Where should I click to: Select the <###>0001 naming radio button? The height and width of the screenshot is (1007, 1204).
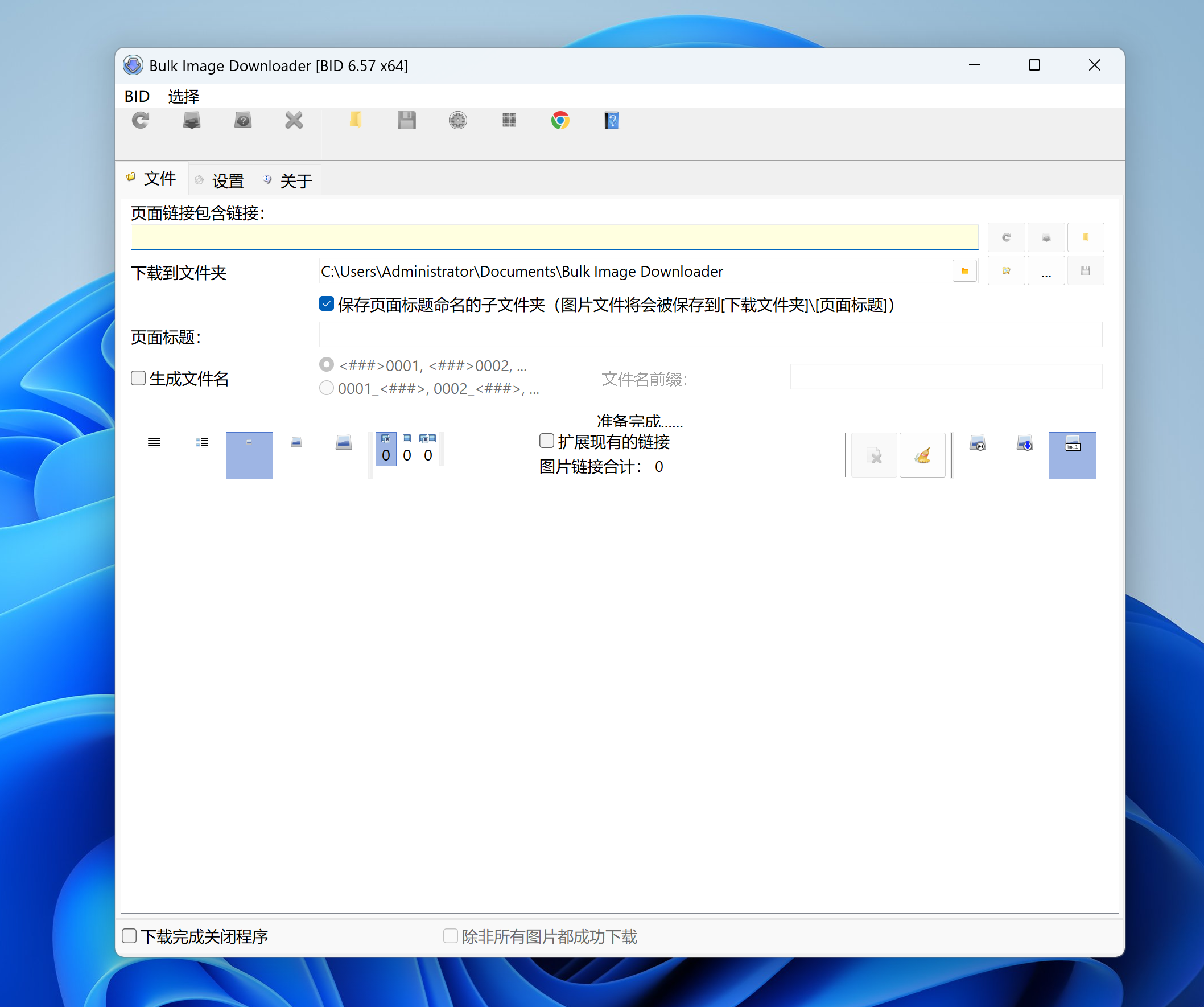click(327, 365)
